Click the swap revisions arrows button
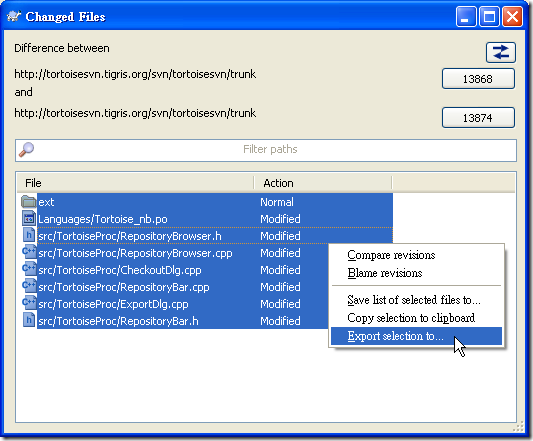The width and height of the screenshot is (533, 441). pyautogui.click(x=500, y=52)
